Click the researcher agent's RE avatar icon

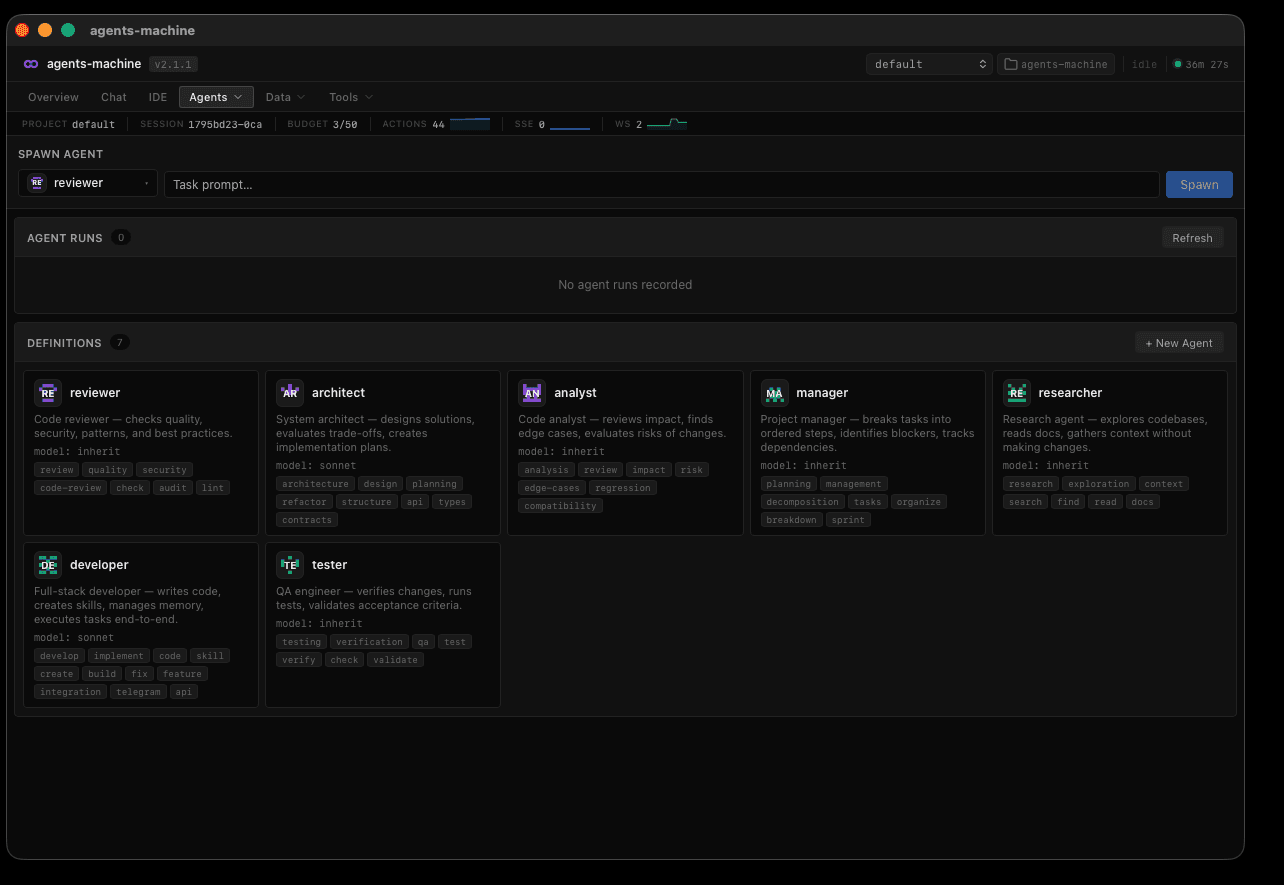pos(1017,392)
